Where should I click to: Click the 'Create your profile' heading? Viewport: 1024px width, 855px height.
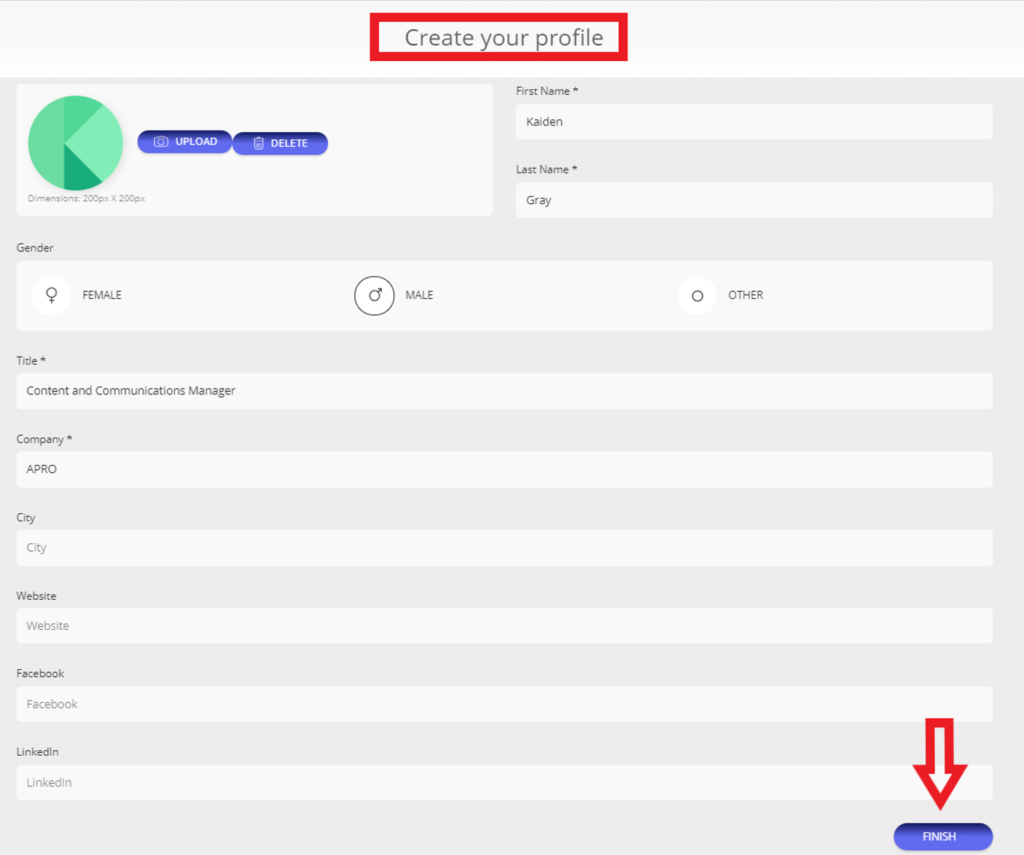504,38
